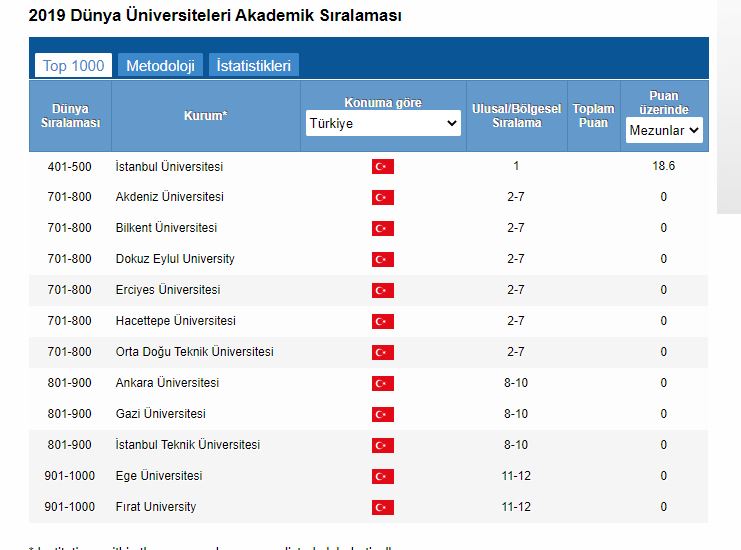Open the Mezunlar score dropdown
Screen dimensions: 741x550
point(664,130)
